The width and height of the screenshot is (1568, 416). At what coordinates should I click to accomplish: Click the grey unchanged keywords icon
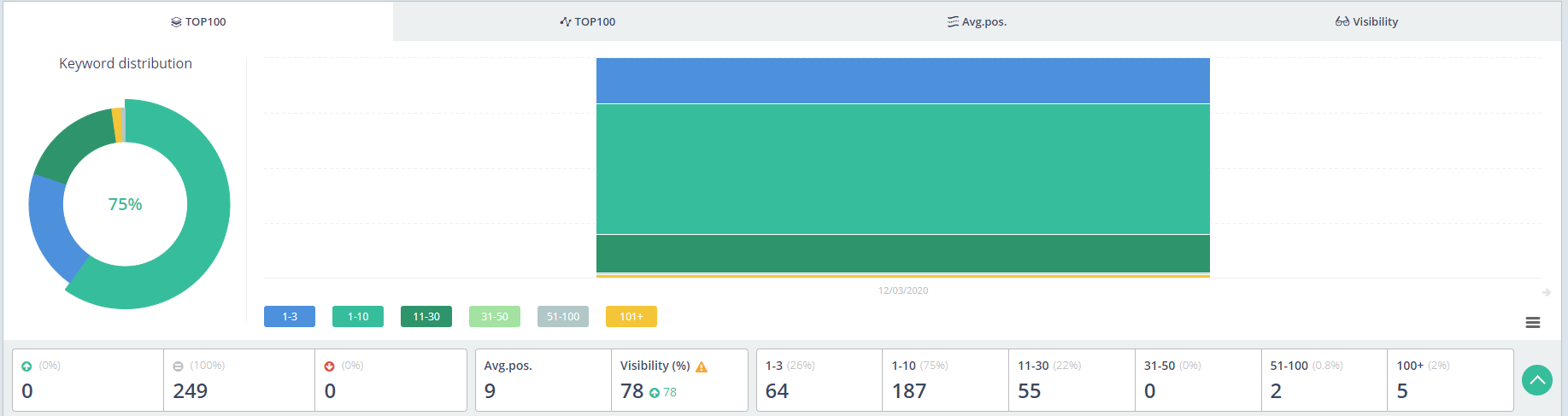[x=178, y=366]
